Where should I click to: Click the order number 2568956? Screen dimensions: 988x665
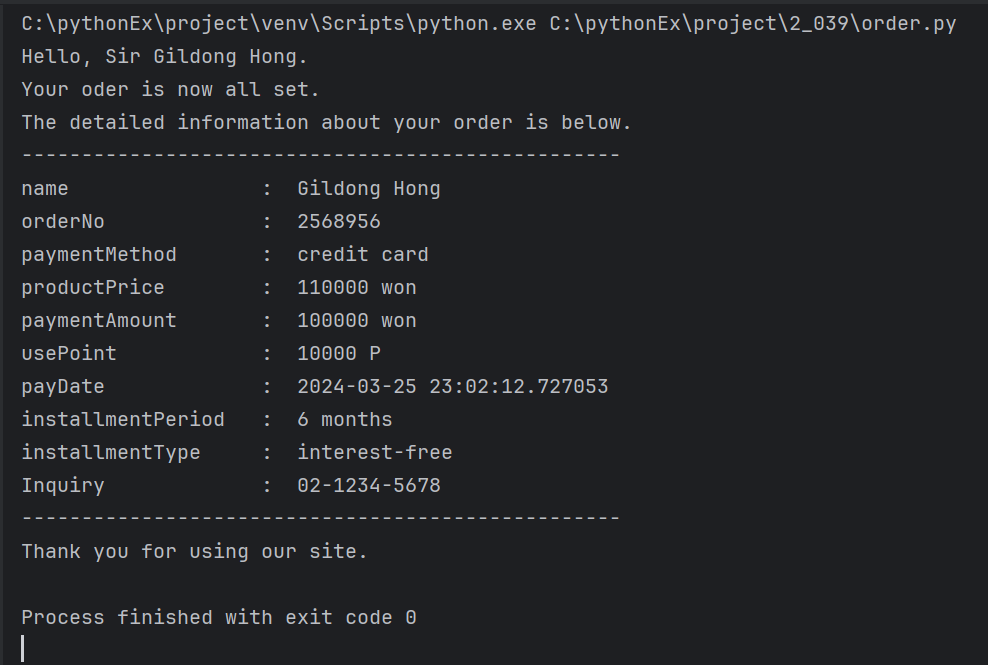pos(339,221)
